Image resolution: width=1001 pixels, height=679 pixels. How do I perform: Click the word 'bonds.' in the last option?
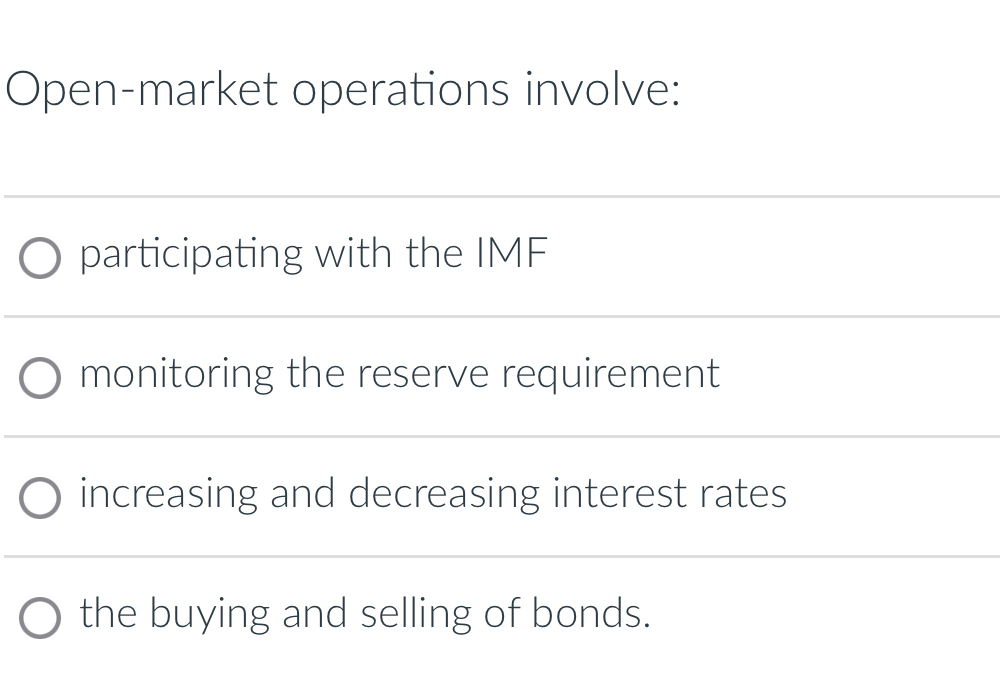591,613
